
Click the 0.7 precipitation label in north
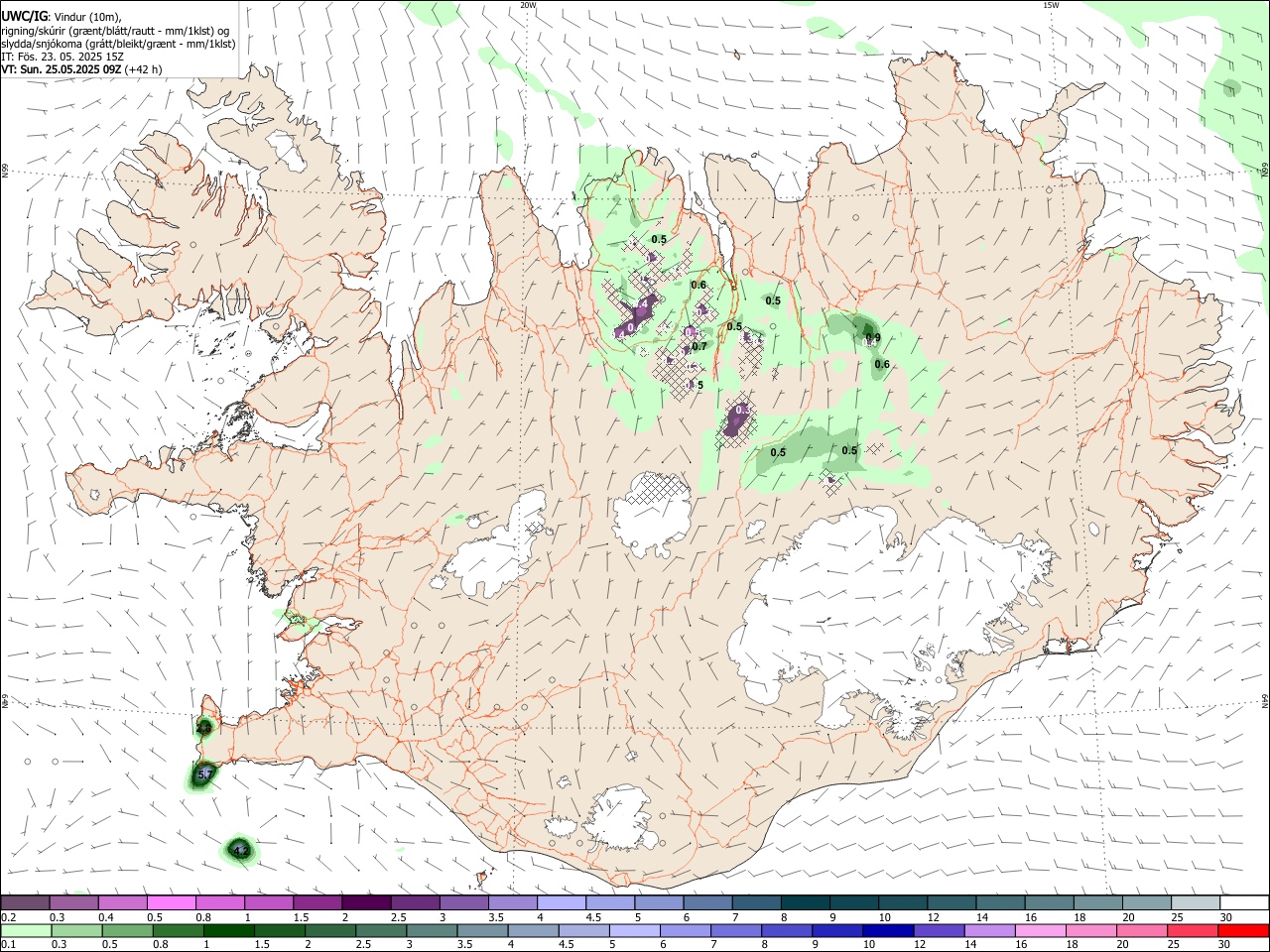699,347
